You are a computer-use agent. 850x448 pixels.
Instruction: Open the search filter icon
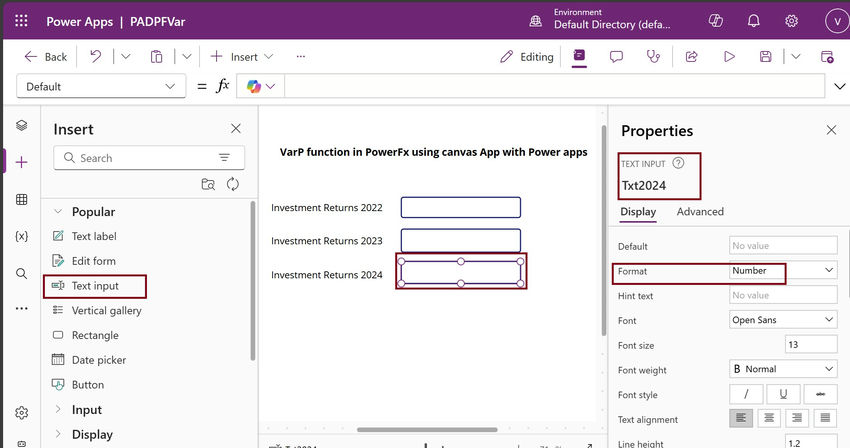(224, 157)
